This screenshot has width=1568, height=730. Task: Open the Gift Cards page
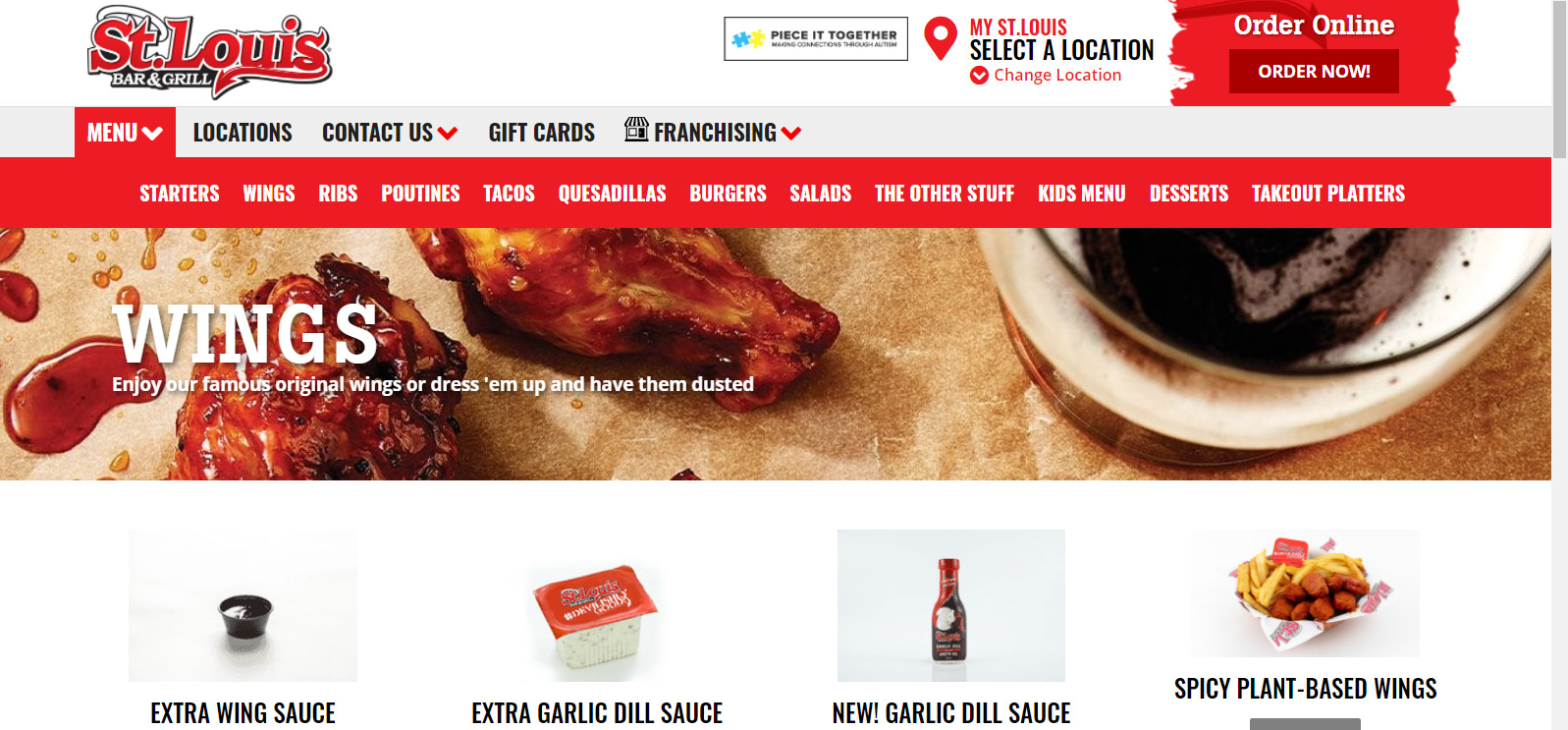pos(542,133)
